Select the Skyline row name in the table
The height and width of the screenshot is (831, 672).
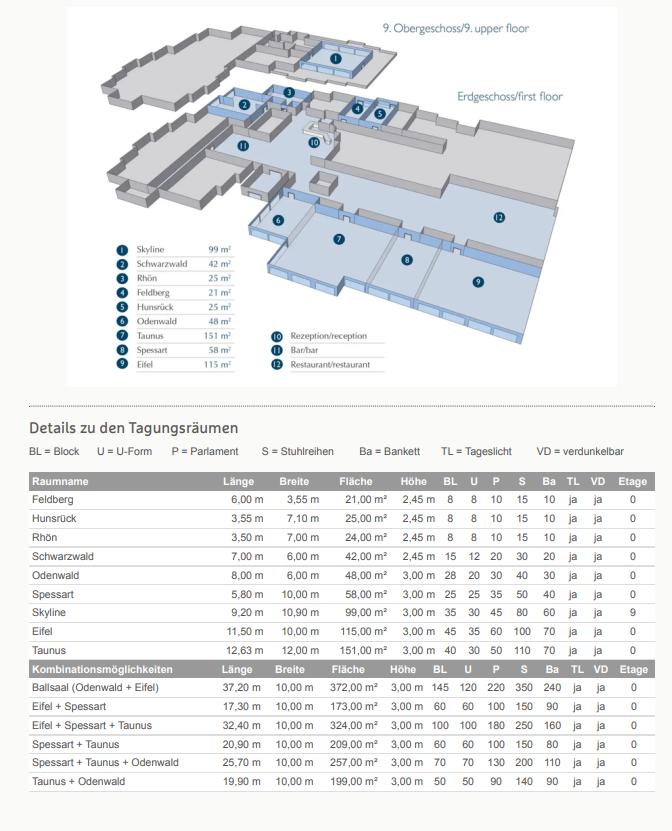pyautogui.click(x=49, y=613)
